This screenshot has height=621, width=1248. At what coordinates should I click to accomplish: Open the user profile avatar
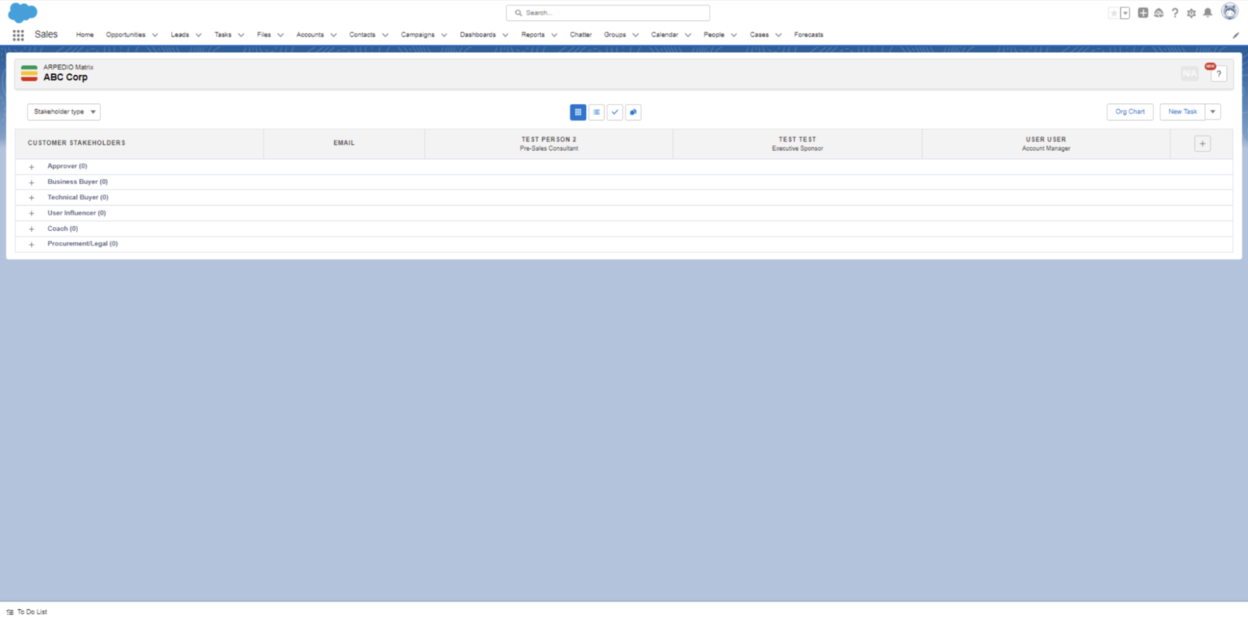pyautogui.click(x=1229, y=12)
